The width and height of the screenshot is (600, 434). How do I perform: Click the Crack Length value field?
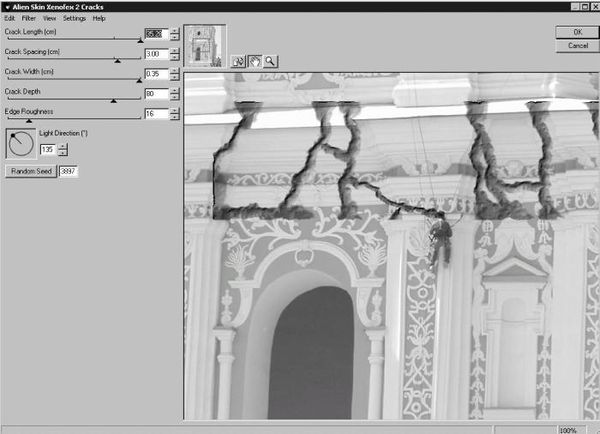click(155, 34)
